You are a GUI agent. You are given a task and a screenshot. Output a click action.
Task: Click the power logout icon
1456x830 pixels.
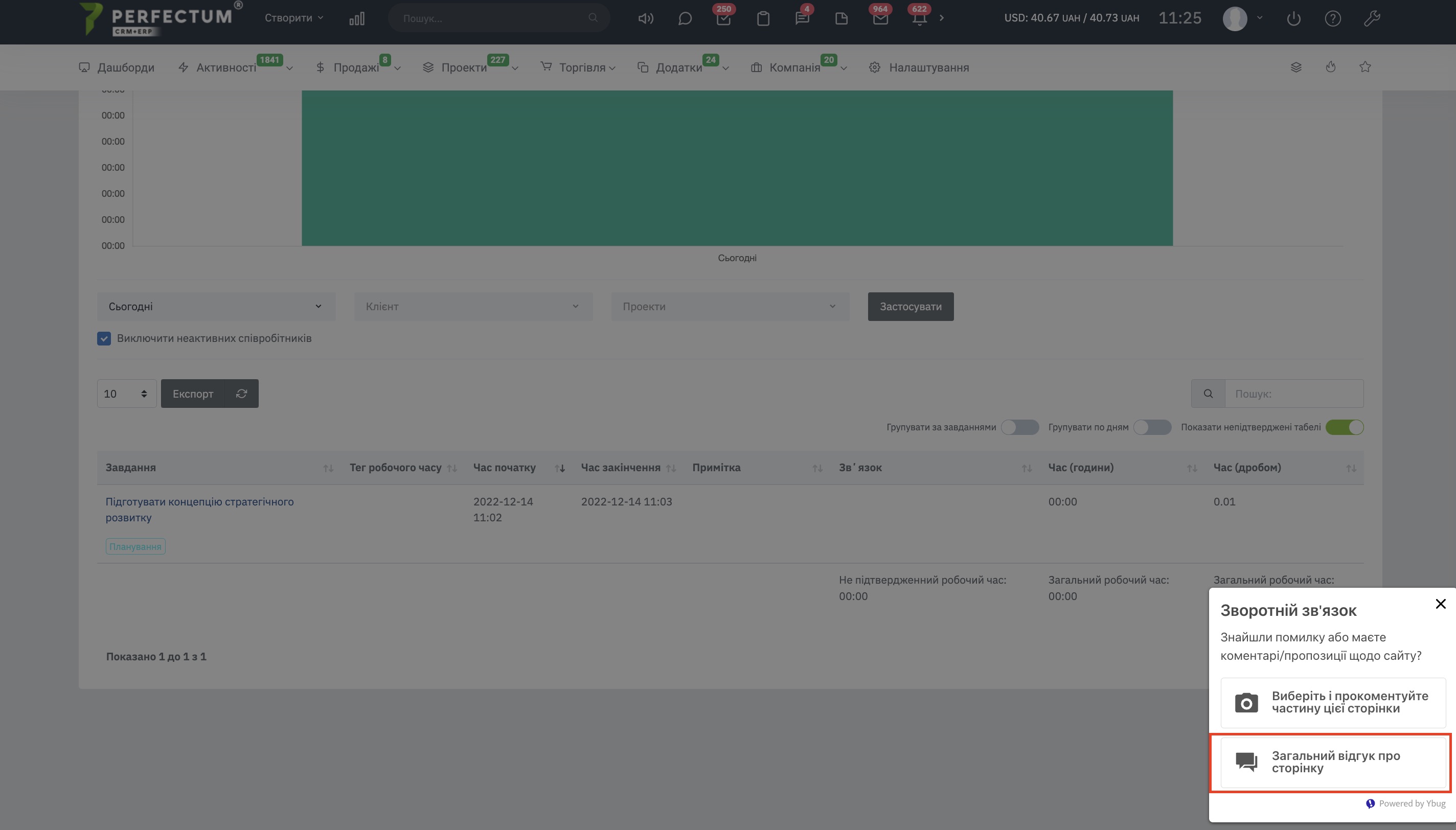pyautogui.click(x=1293, y=18)
